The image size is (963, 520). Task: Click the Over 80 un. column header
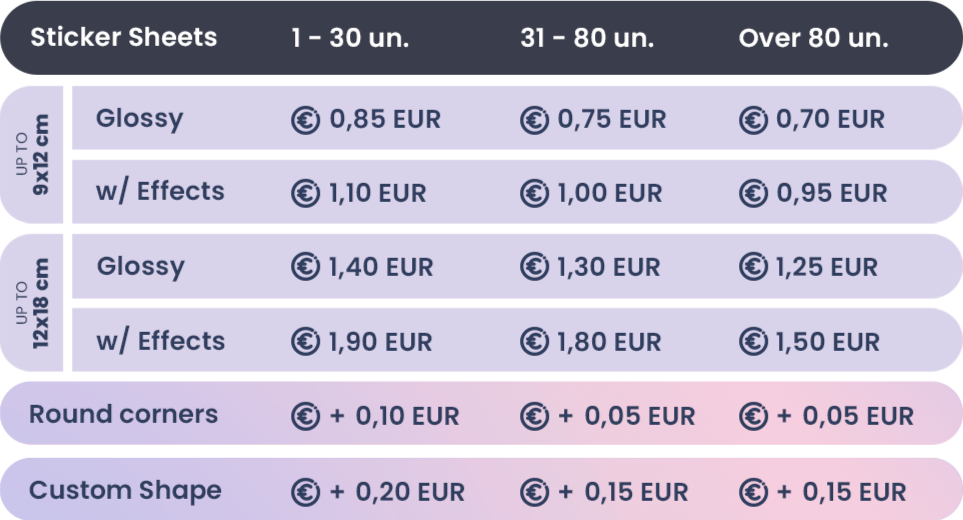(813, 39)
